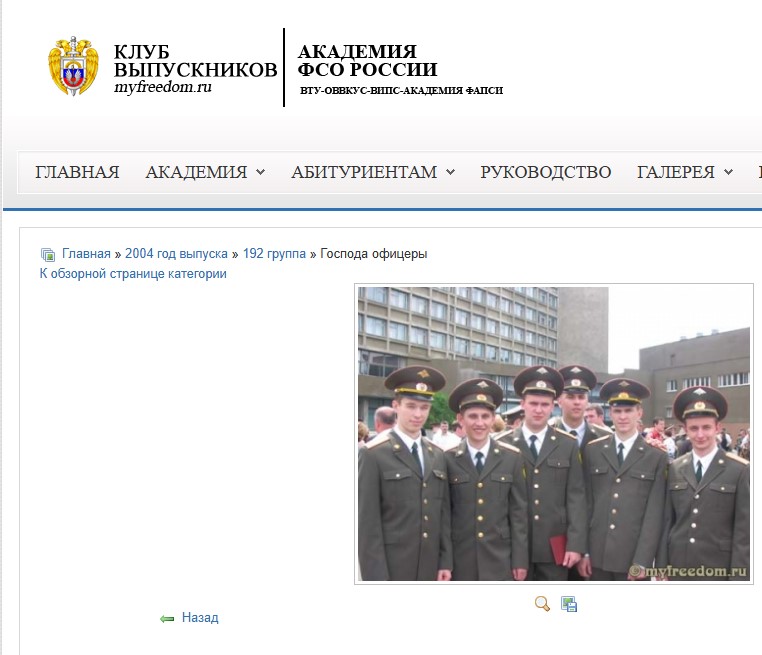This screenshot has height=655, width=762.
Task: Follow the Главная breadcrumb link
Action: tap(86, 254)
